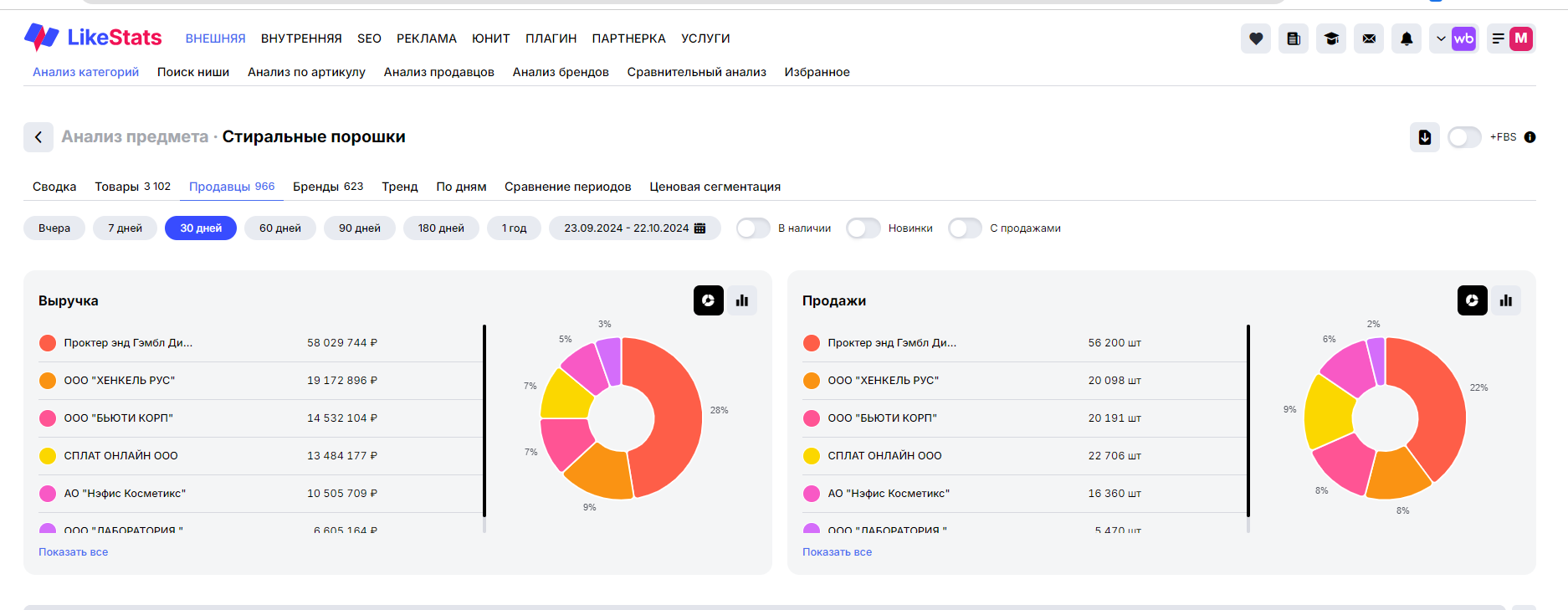Click the yellow СПЛАТ ОНЛАЙН swatch in Продажи
1568x610 pixels.
coord(812,456)
